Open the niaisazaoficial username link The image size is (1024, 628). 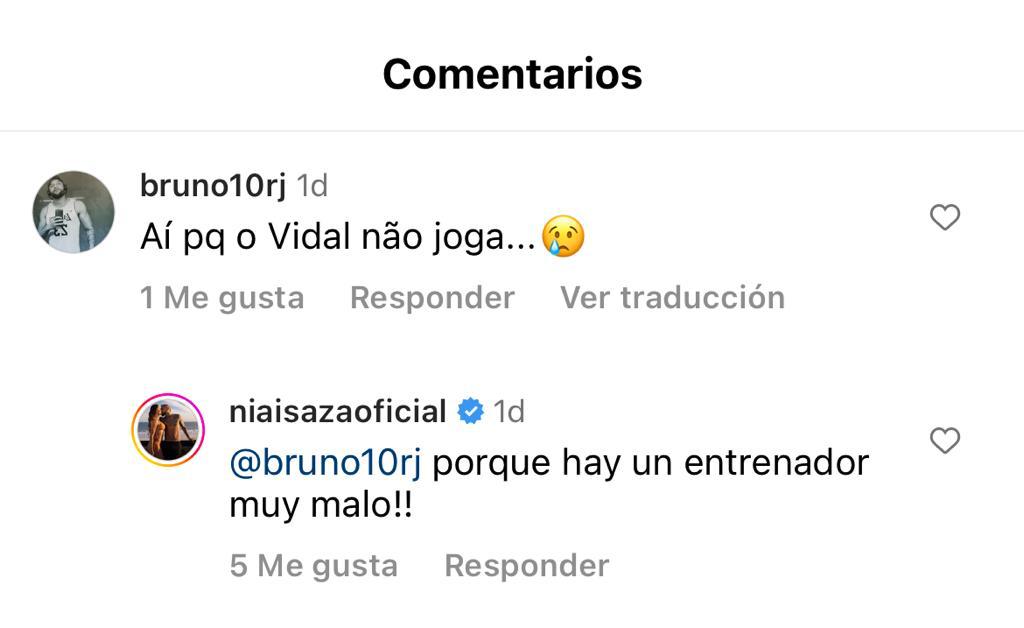point(337,412)
